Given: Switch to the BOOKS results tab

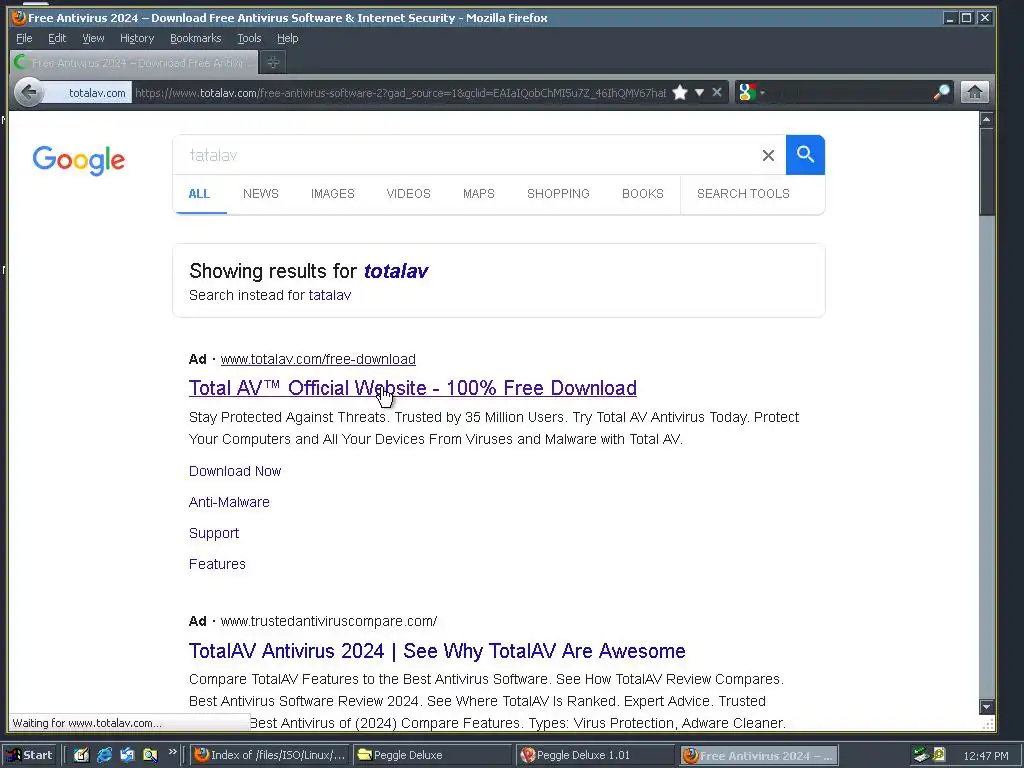Looking at the screenshot, I should click(643, 194).
